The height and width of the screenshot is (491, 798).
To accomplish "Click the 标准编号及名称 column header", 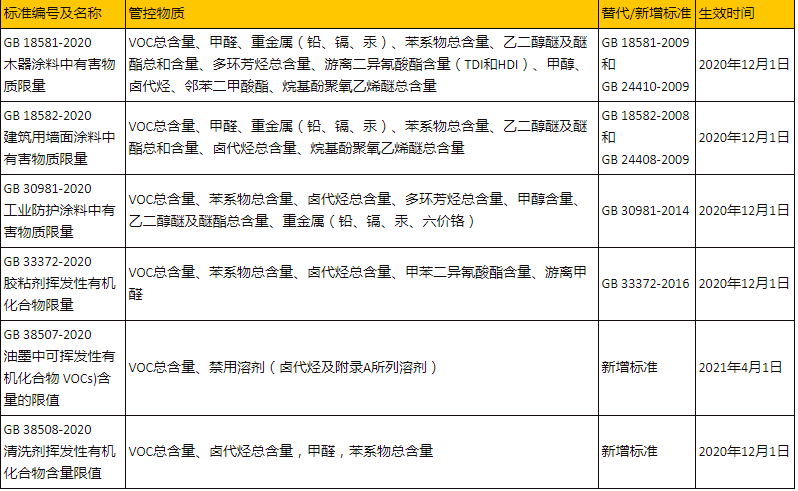I will coord(63,14).
